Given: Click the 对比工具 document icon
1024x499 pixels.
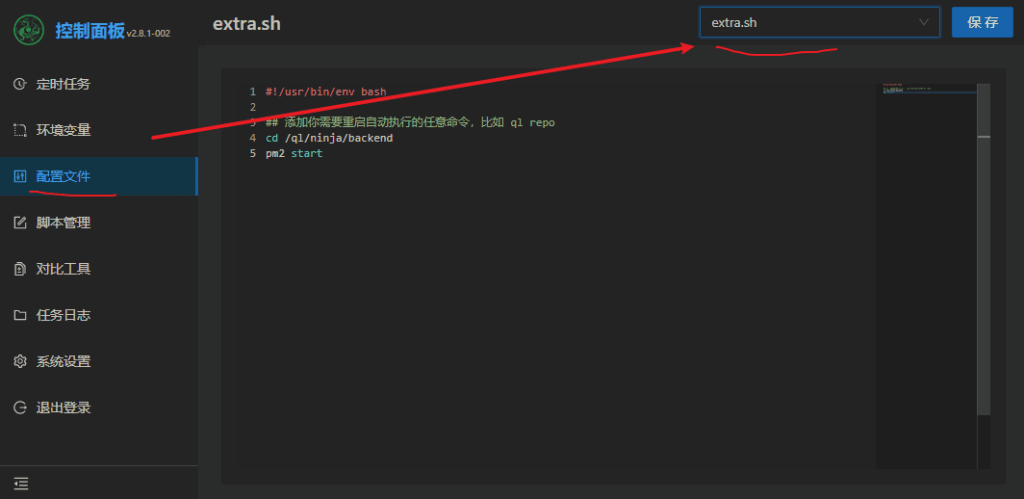Looking at the screenshot, I should [20, 269].
